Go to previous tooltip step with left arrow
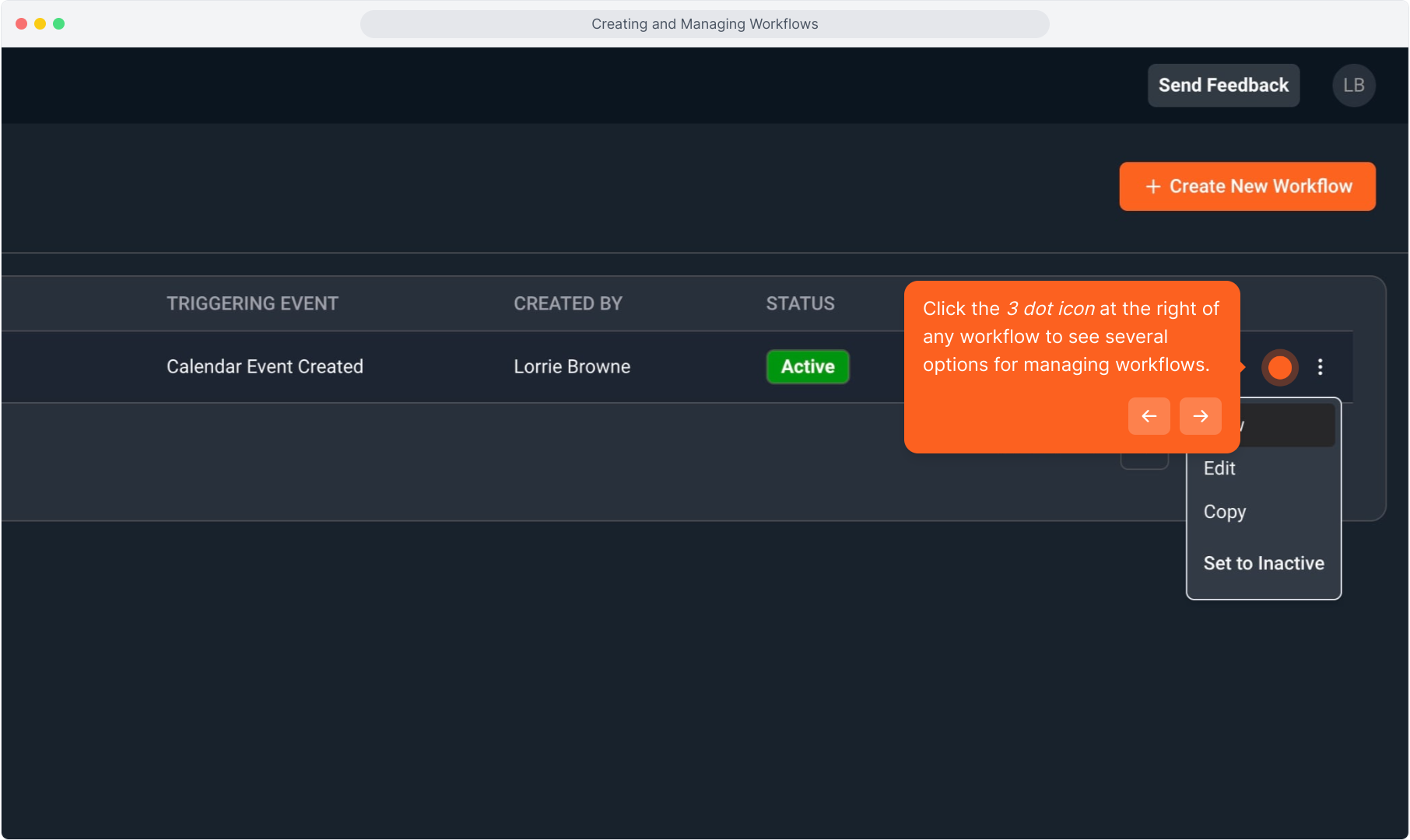Screen dimensions: 1410x840 coord(1149,416)
